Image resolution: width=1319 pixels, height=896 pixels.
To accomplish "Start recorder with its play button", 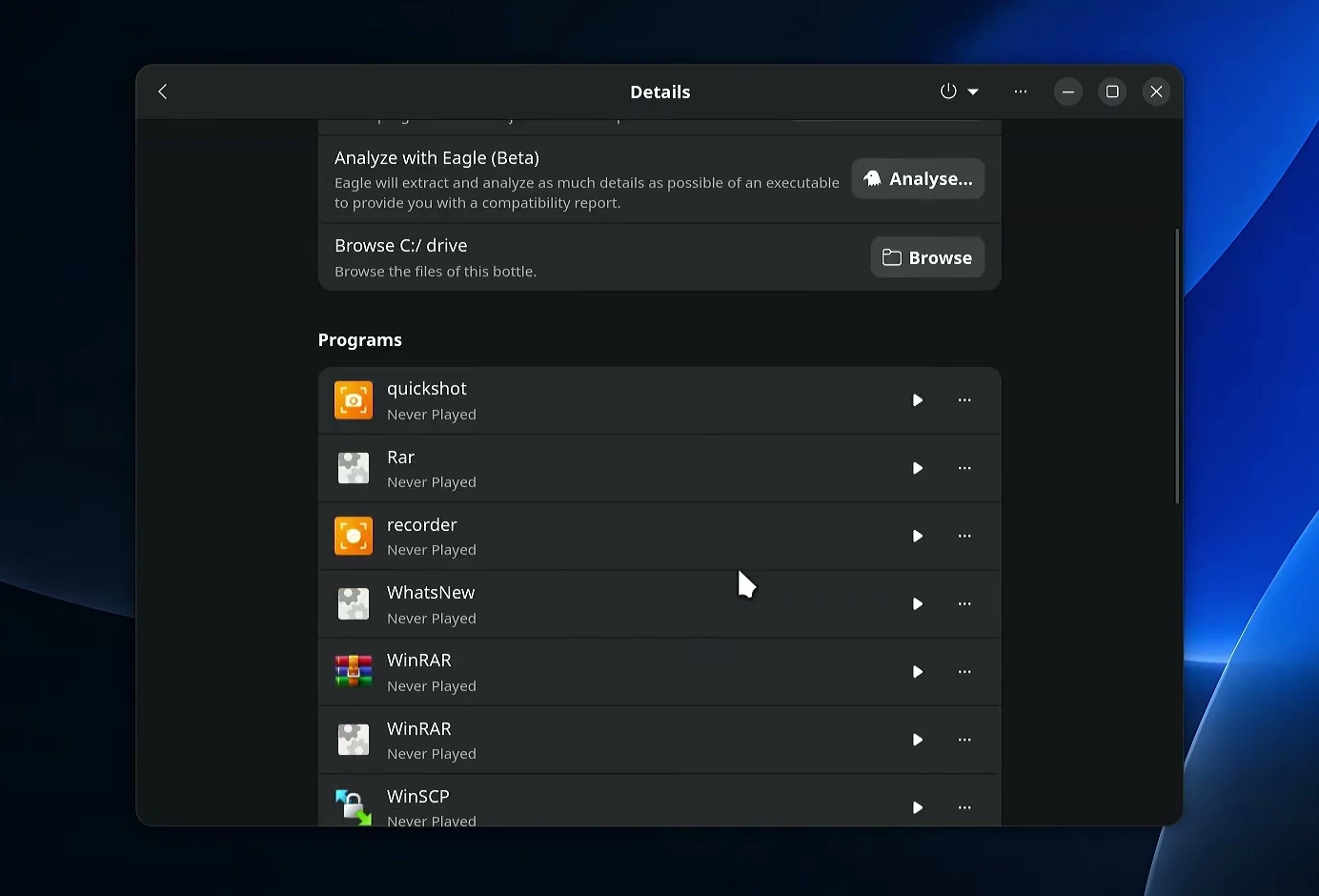I will click(x=918, y=536).
